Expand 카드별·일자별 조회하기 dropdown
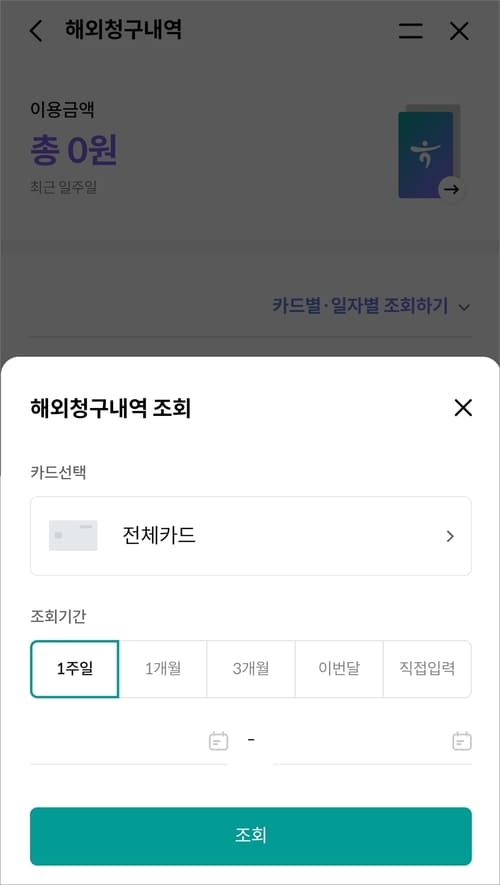Screen dimensions: 500x885 click(x=371, y=307)
